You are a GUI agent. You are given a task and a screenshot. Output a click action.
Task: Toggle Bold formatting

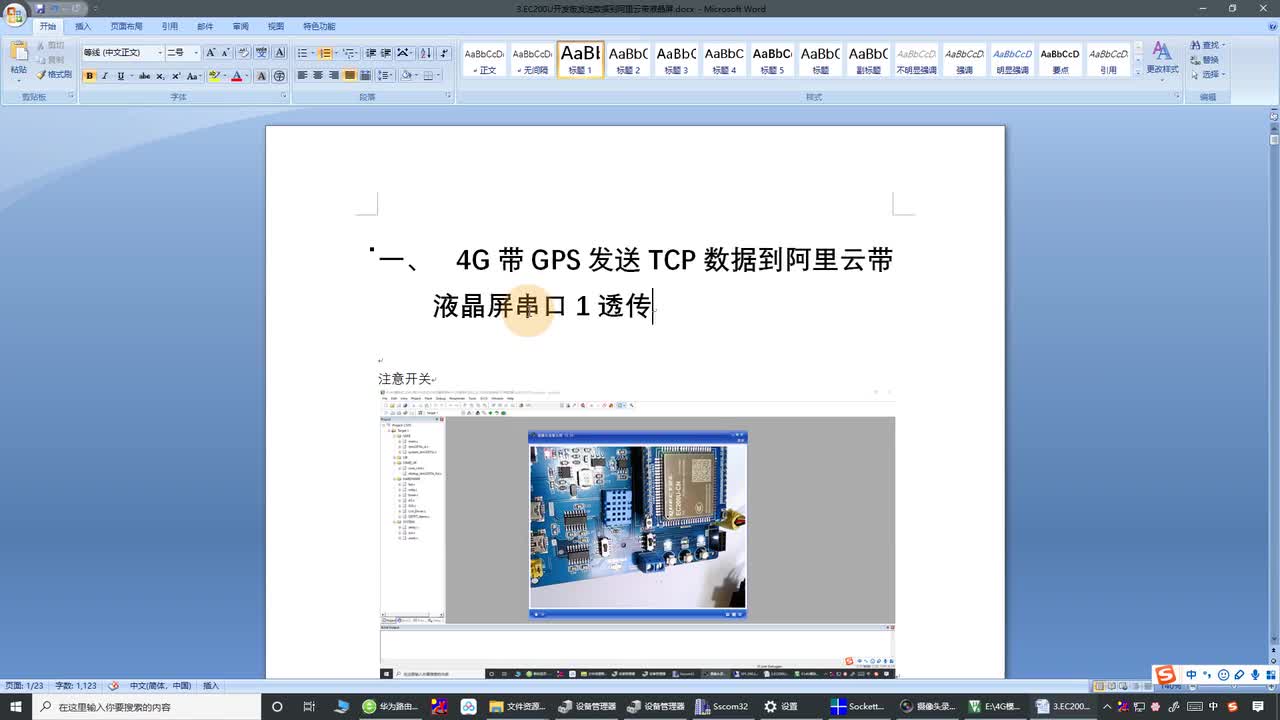(x=89, y=76)
